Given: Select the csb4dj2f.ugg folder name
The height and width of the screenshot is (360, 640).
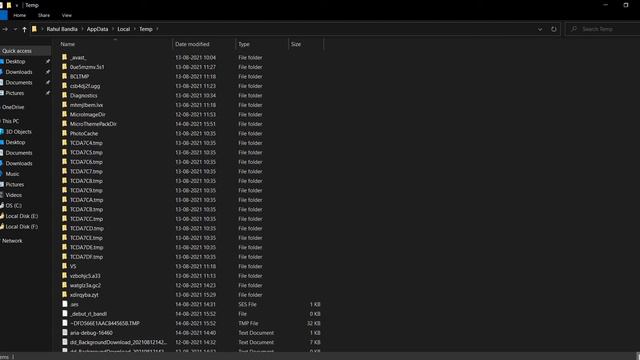Looking at the screenshot, I should [85, 86].
